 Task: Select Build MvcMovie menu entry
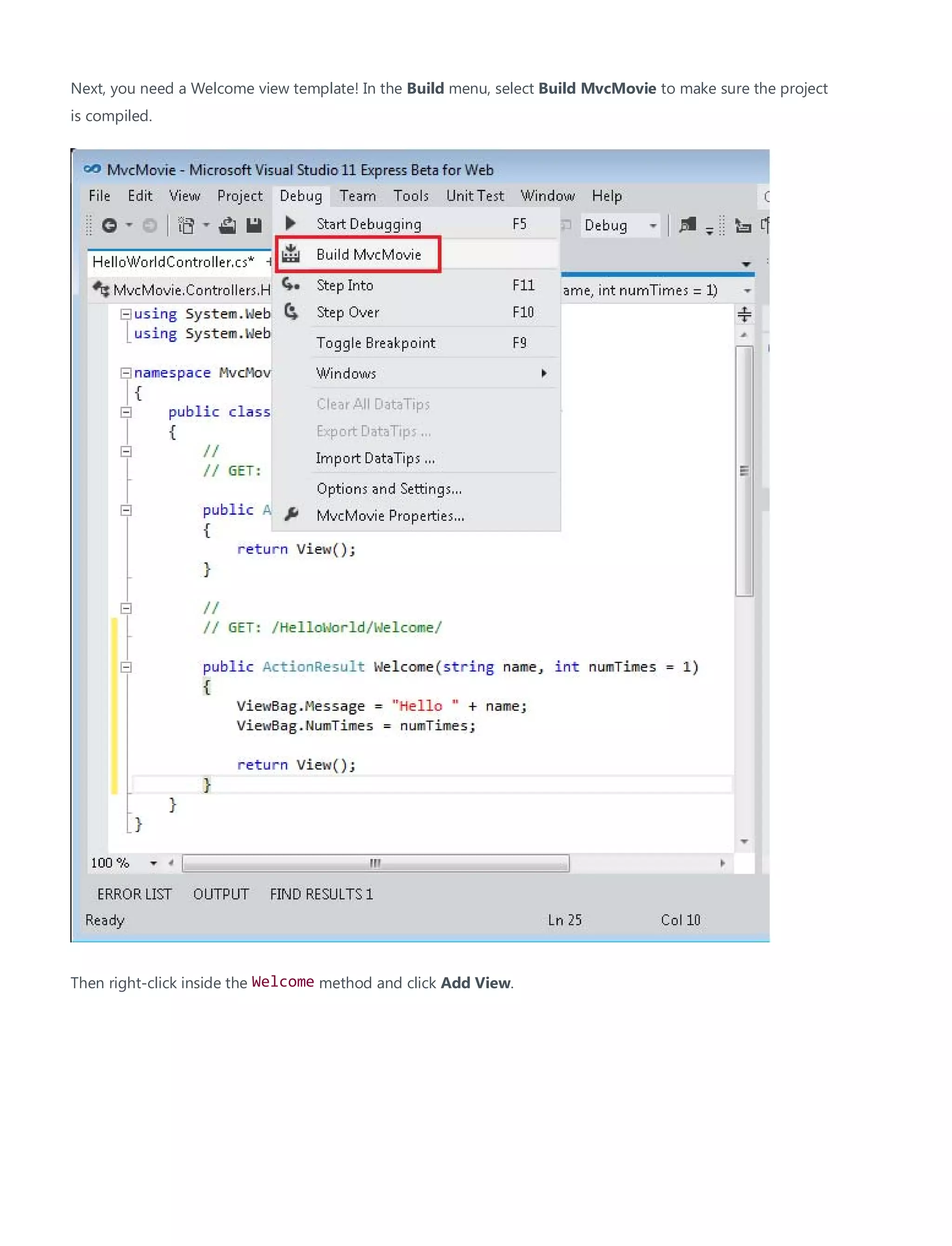pos(416,254)
